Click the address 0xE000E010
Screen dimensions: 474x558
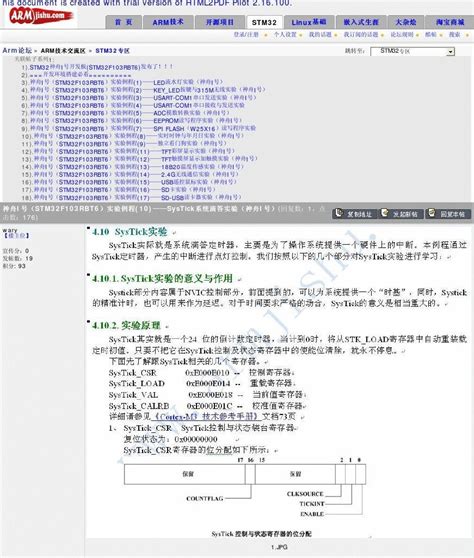(x=207, y=373)
